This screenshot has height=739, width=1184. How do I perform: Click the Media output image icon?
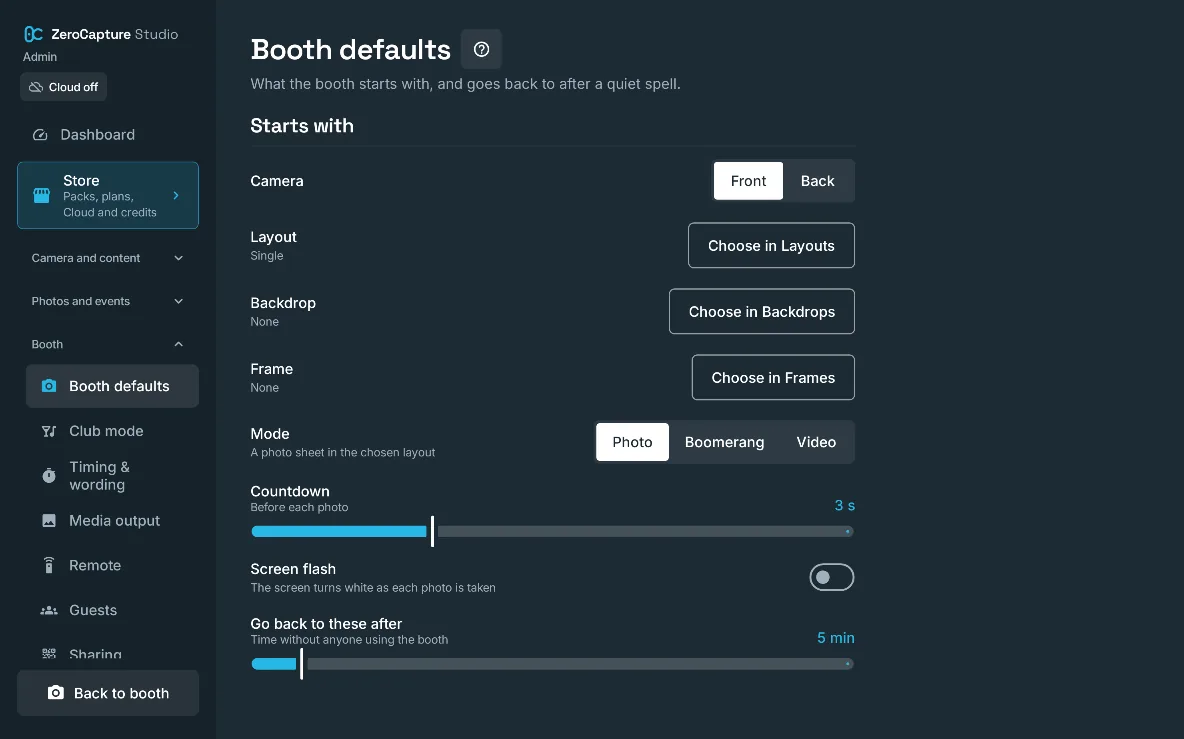point(49,521)
